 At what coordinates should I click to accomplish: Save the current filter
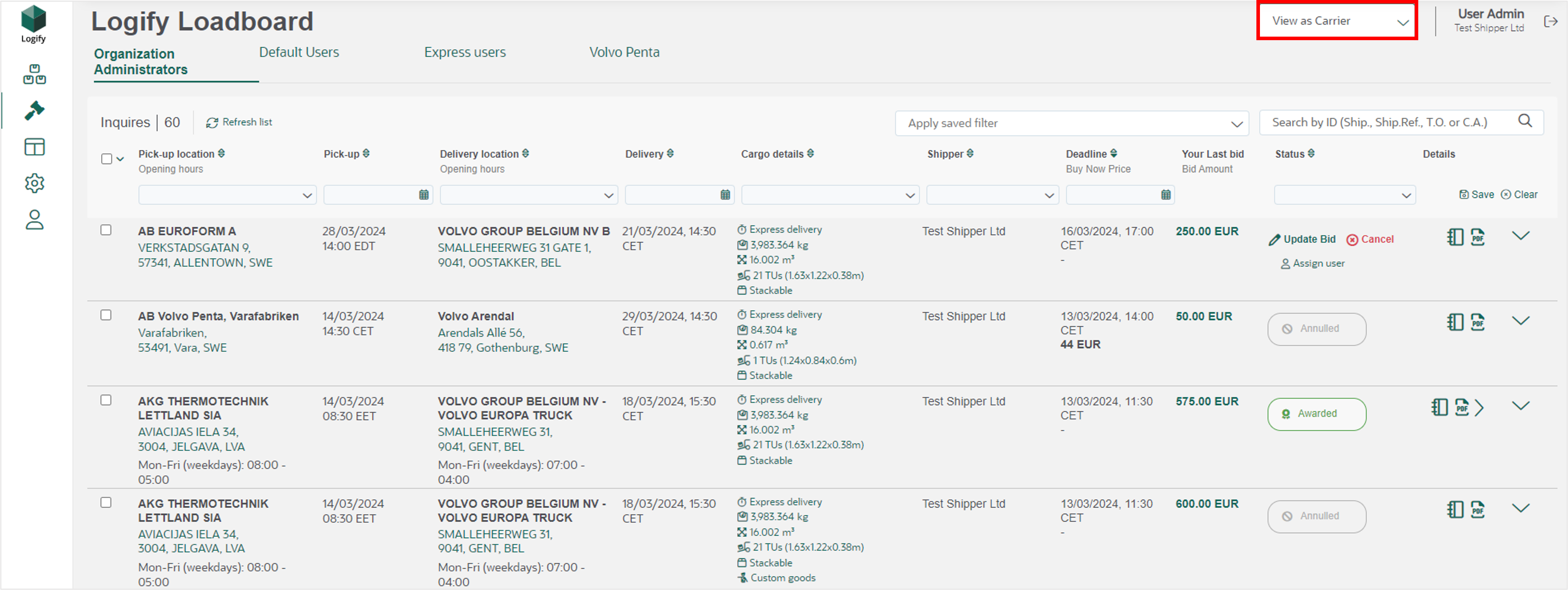[x=1477, y=195]
